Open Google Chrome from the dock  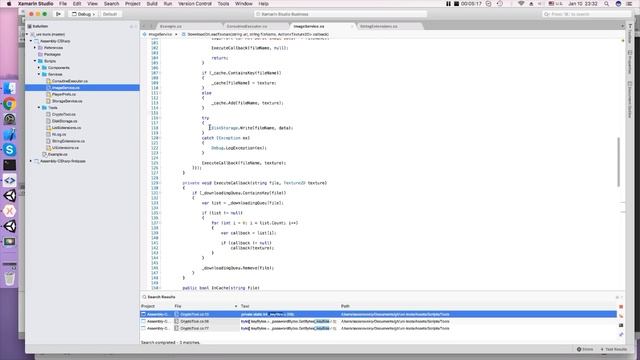9,104
